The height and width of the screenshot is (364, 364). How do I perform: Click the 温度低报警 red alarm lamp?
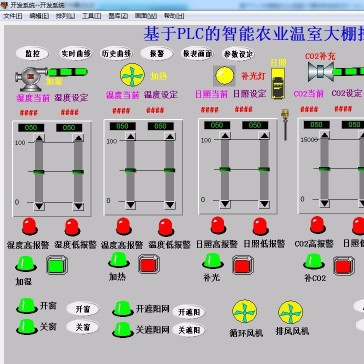point(166,227)
